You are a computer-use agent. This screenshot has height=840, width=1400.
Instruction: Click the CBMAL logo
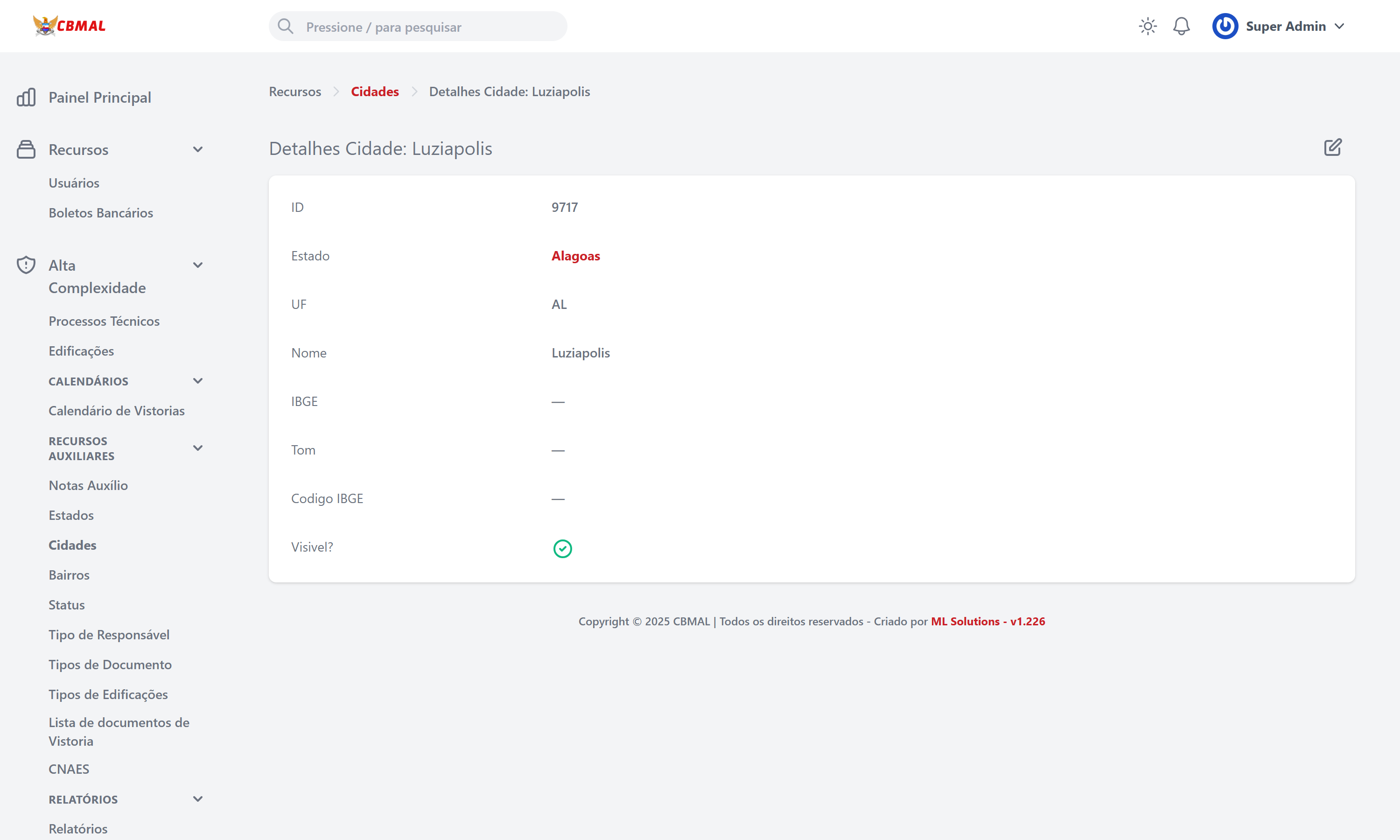click(70, 26)
